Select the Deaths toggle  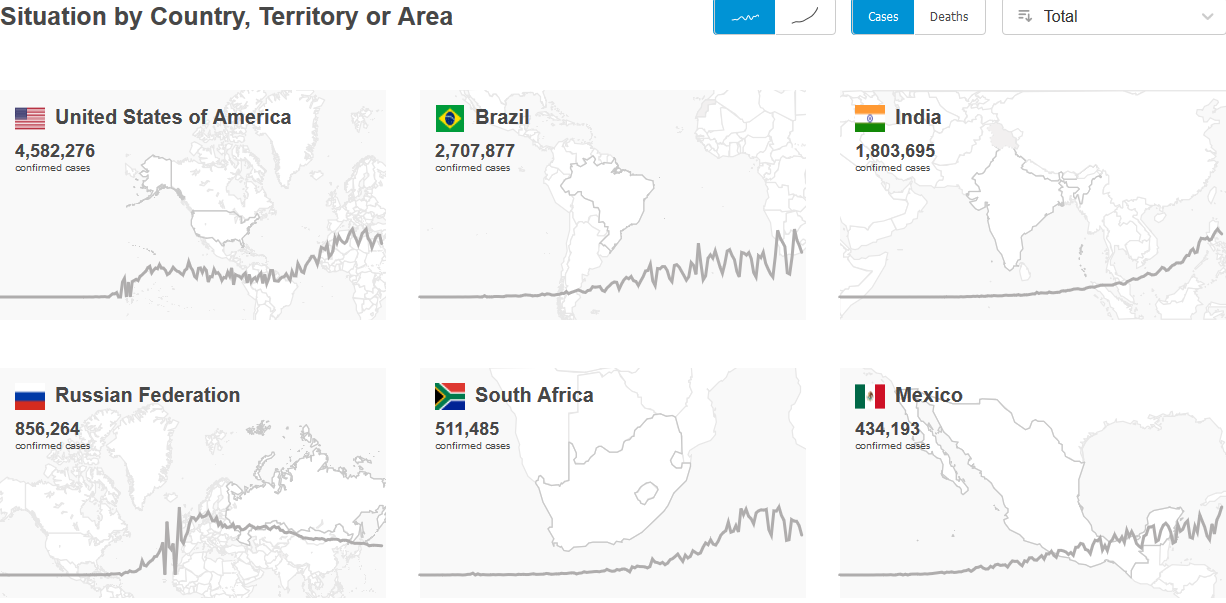[x=949, y=17]
